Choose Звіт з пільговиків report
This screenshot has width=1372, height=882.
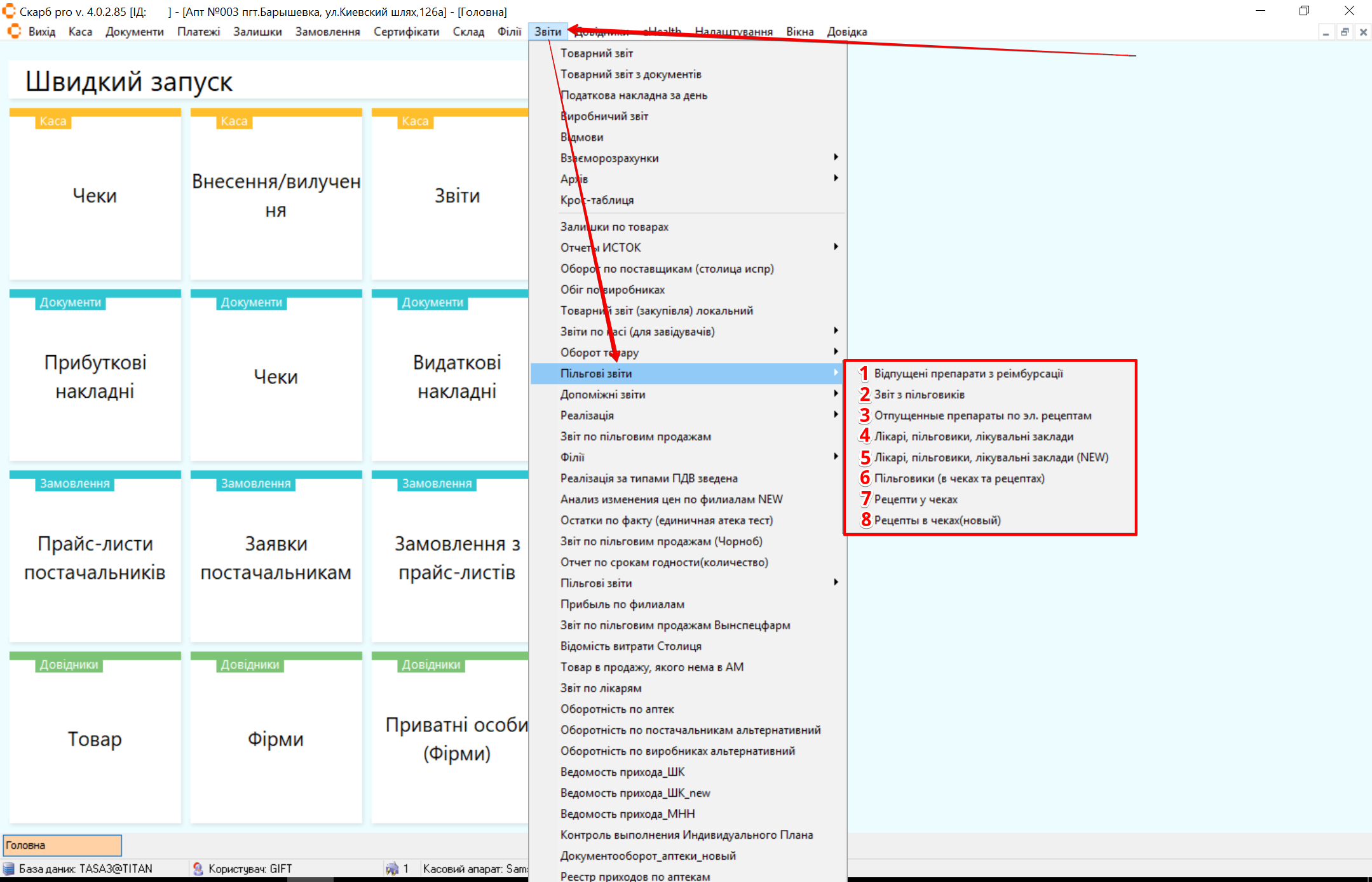(x=919, y=395)
